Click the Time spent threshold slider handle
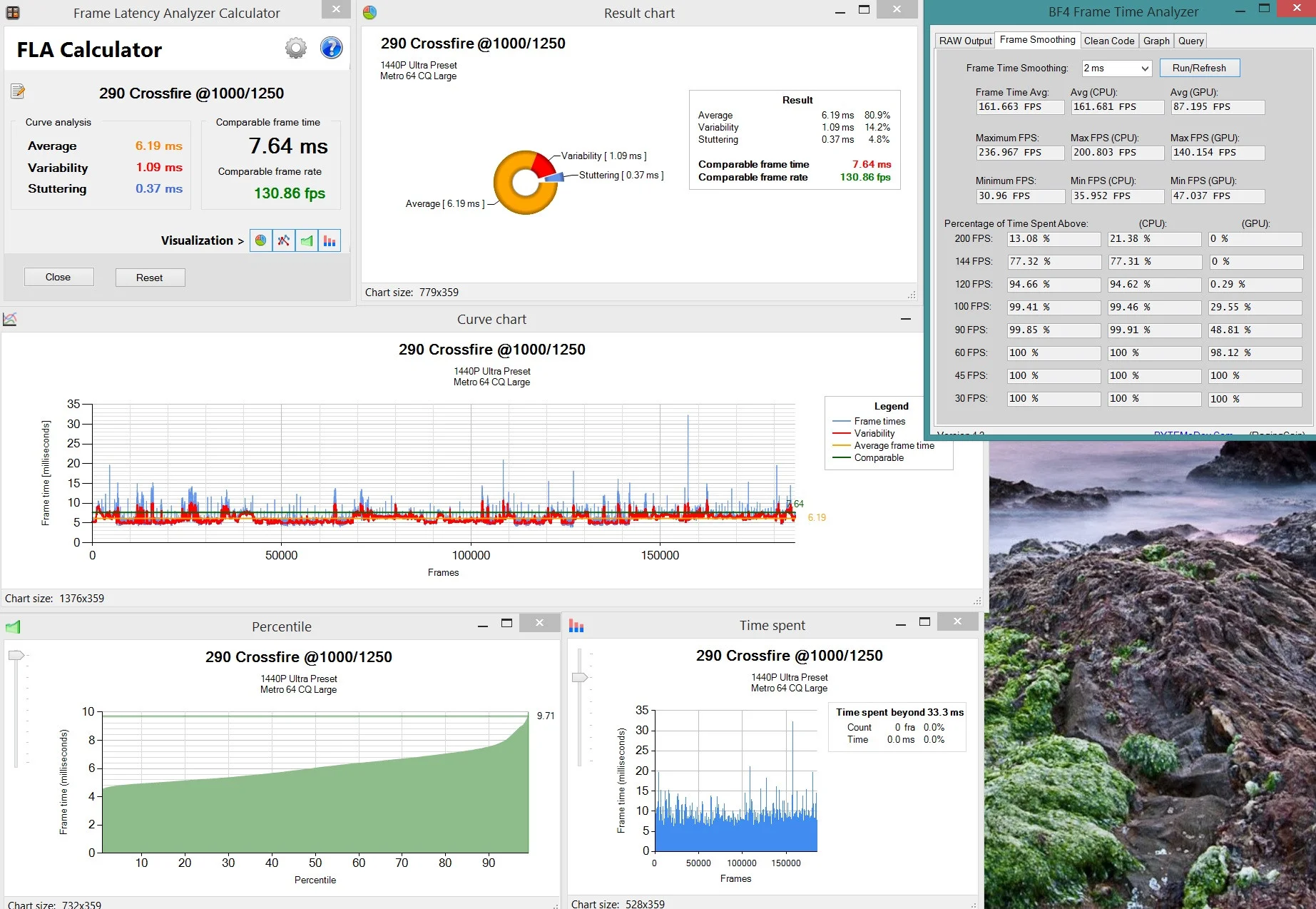Screen dimensions: 1316x909 pyautogui.click(x=580, y=677)
